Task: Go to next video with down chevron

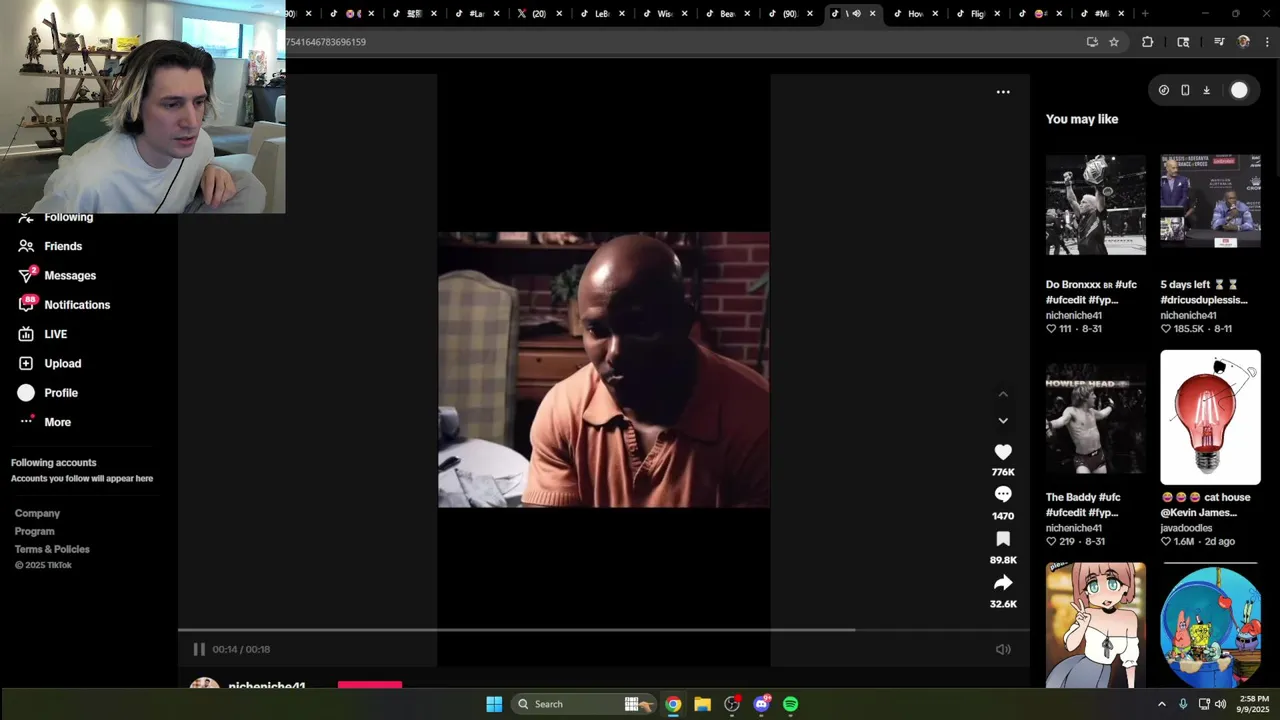Action: coord(1003,421)
